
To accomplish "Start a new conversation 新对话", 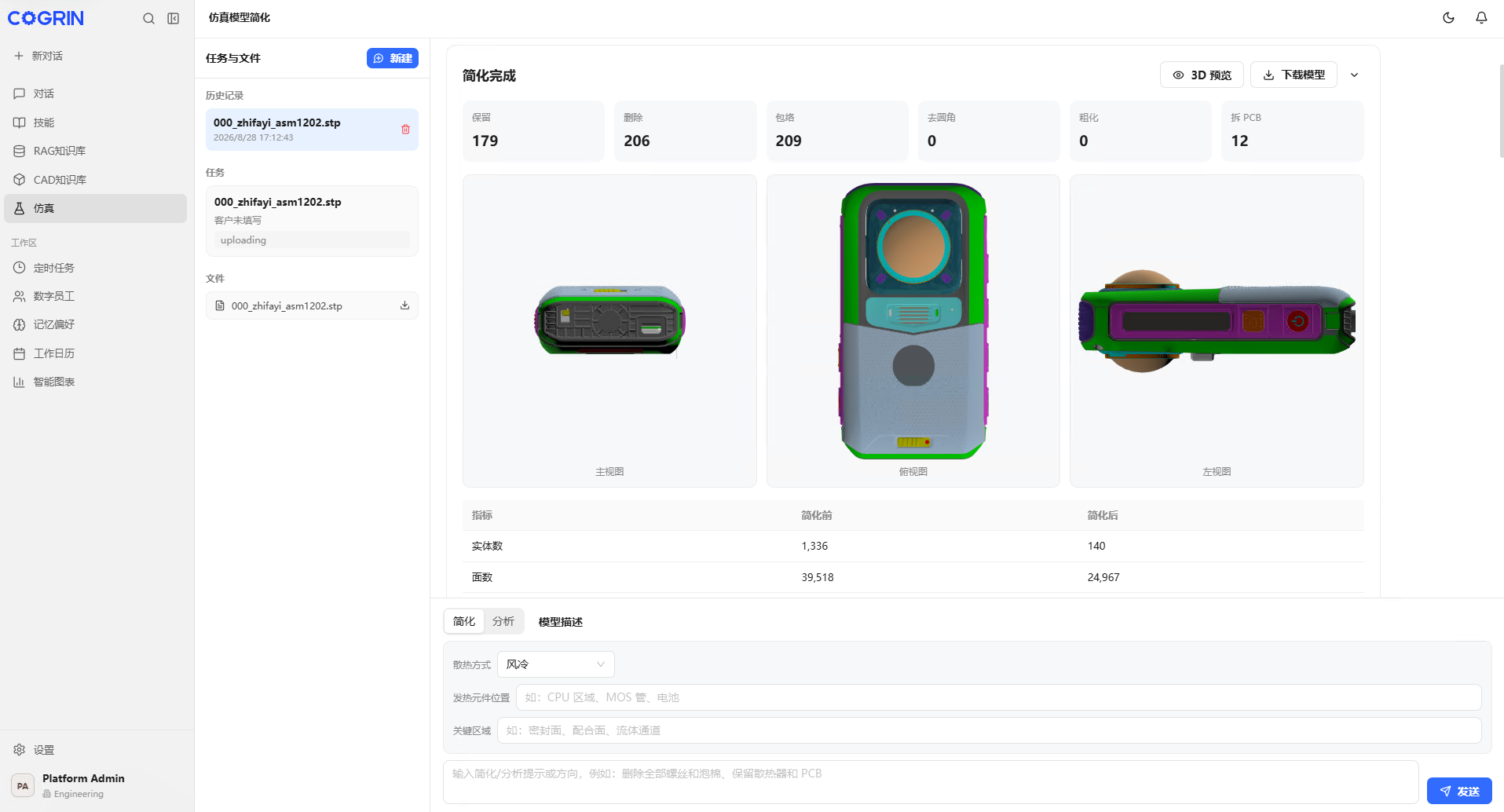I will [x=39, y=56].
